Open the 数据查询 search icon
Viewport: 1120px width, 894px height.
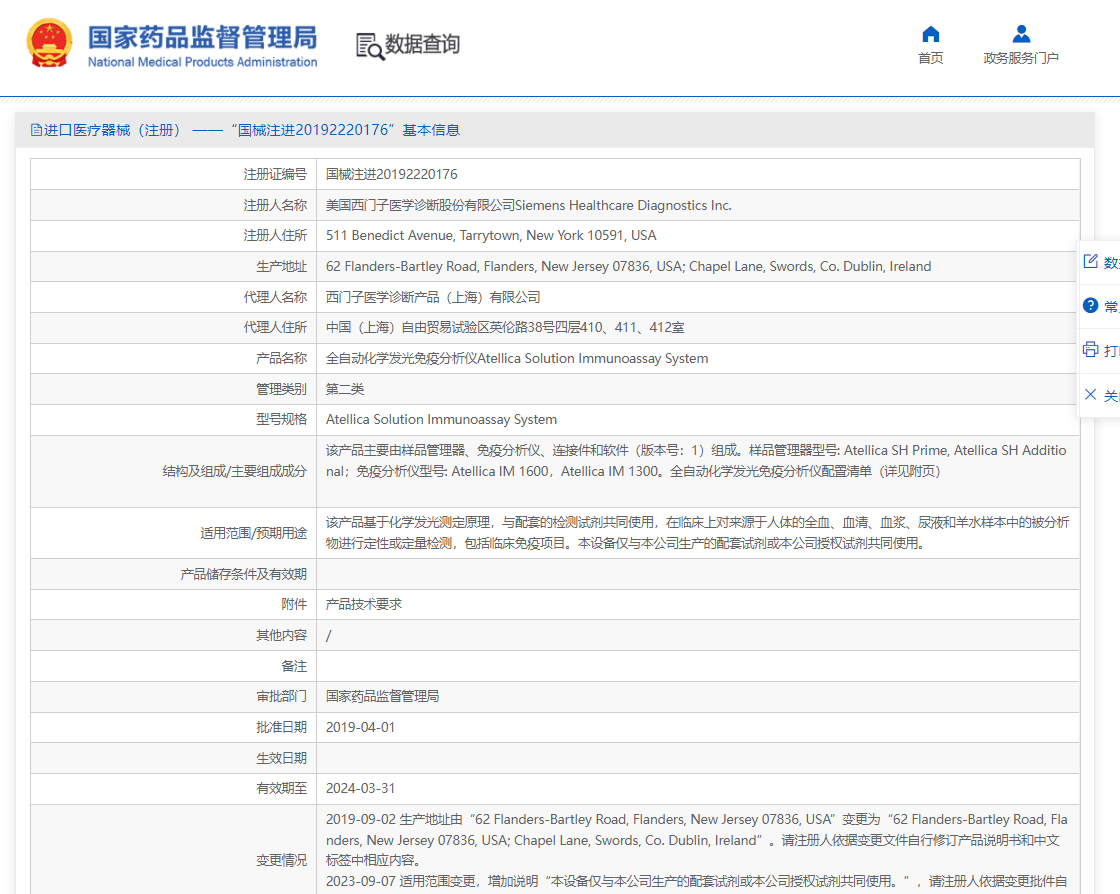(370, 46)
